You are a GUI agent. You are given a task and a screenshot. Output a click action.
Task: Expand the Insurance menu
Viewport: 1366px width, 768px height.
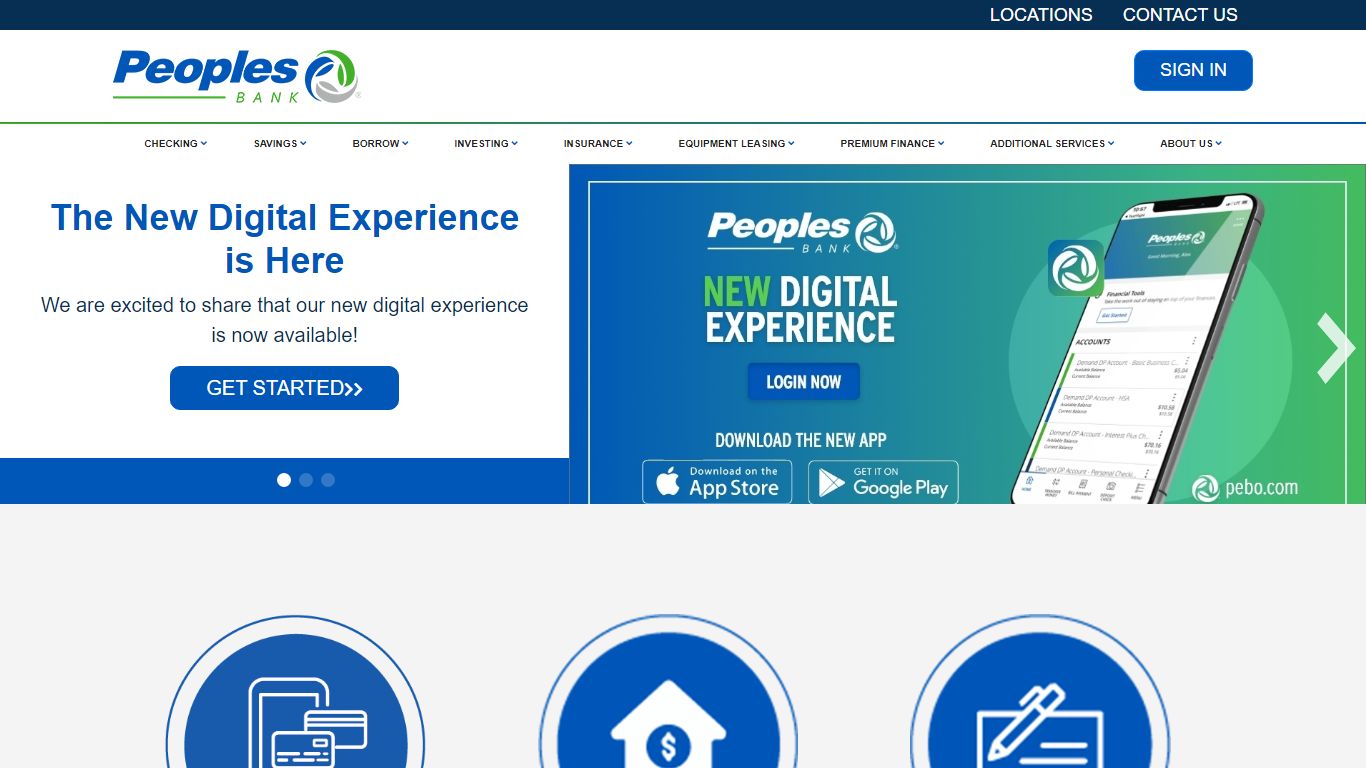coord(598,144)
